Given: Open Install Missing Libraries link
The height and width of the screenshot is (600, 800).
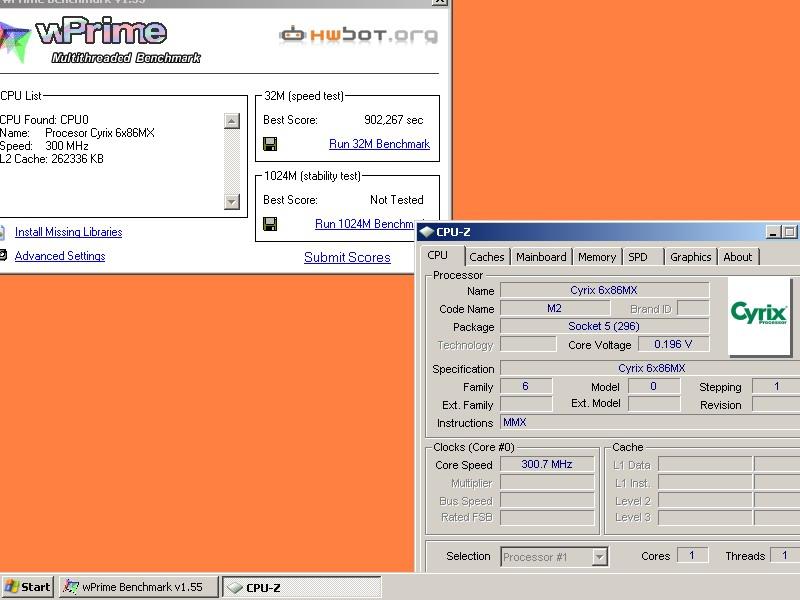Looking at the screenshot, I should coord(68,232).
